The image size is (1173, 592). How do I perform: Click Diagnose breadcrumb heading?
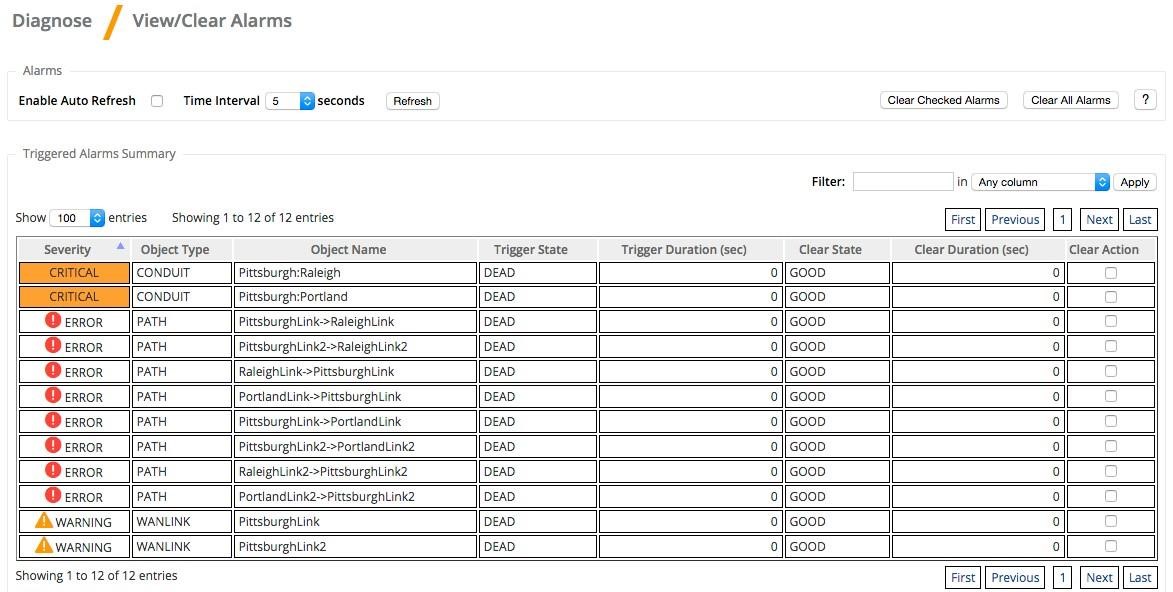click(x=52, y=21)
